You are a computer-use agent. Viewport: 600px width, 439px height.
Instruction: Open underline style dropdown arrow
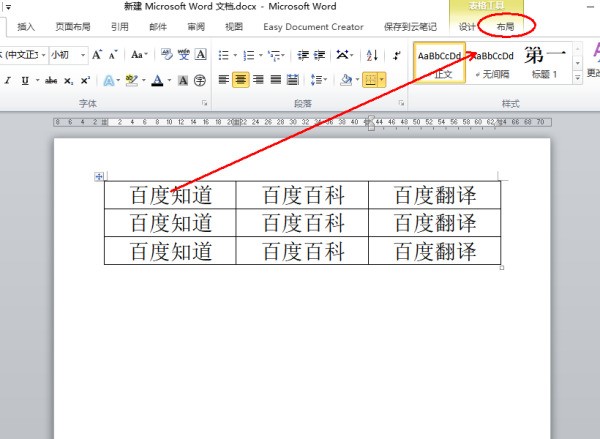[x=38, y=80]
